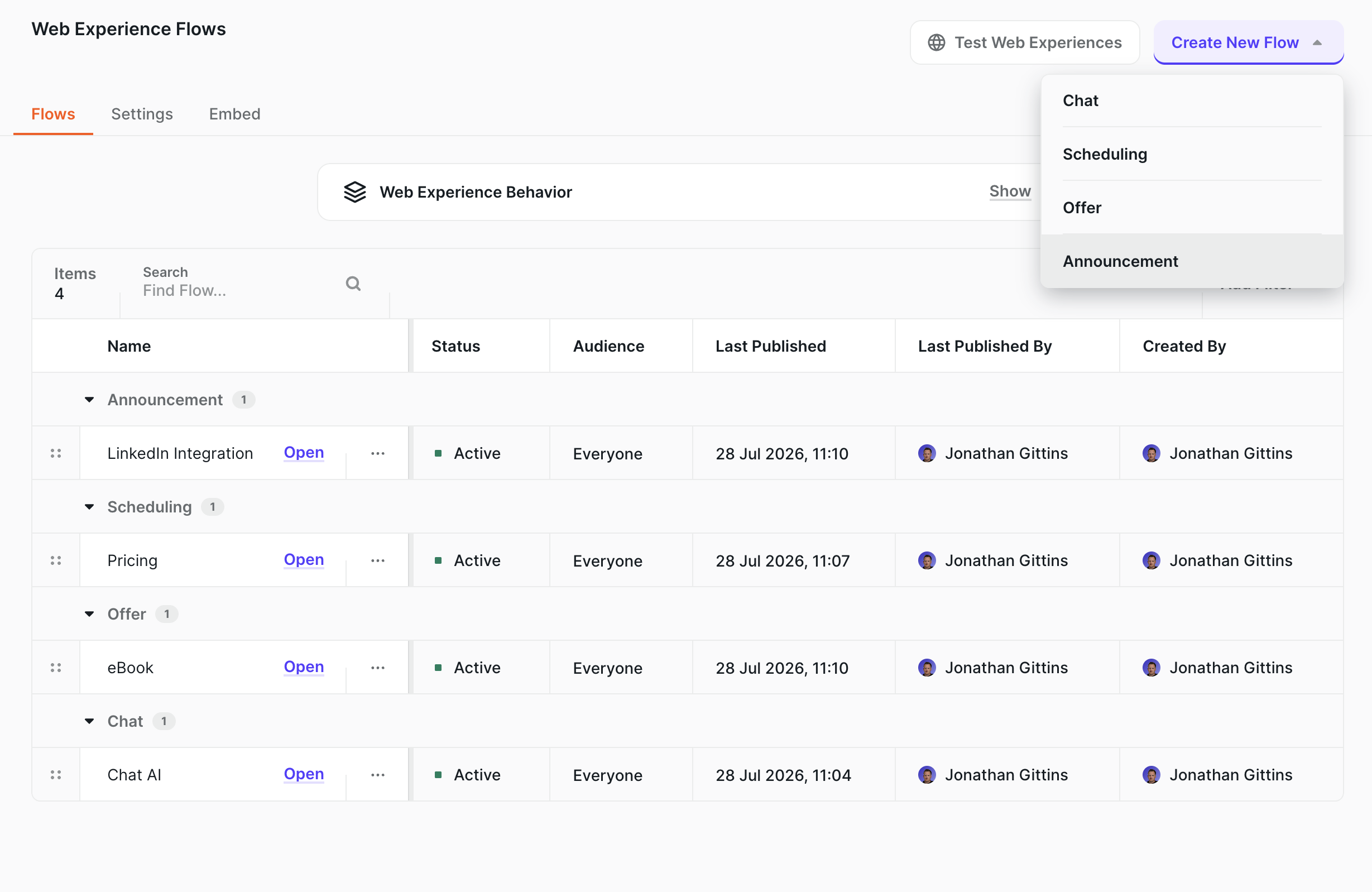
Task: Click the Name column header
Action: tap(129, 346)
